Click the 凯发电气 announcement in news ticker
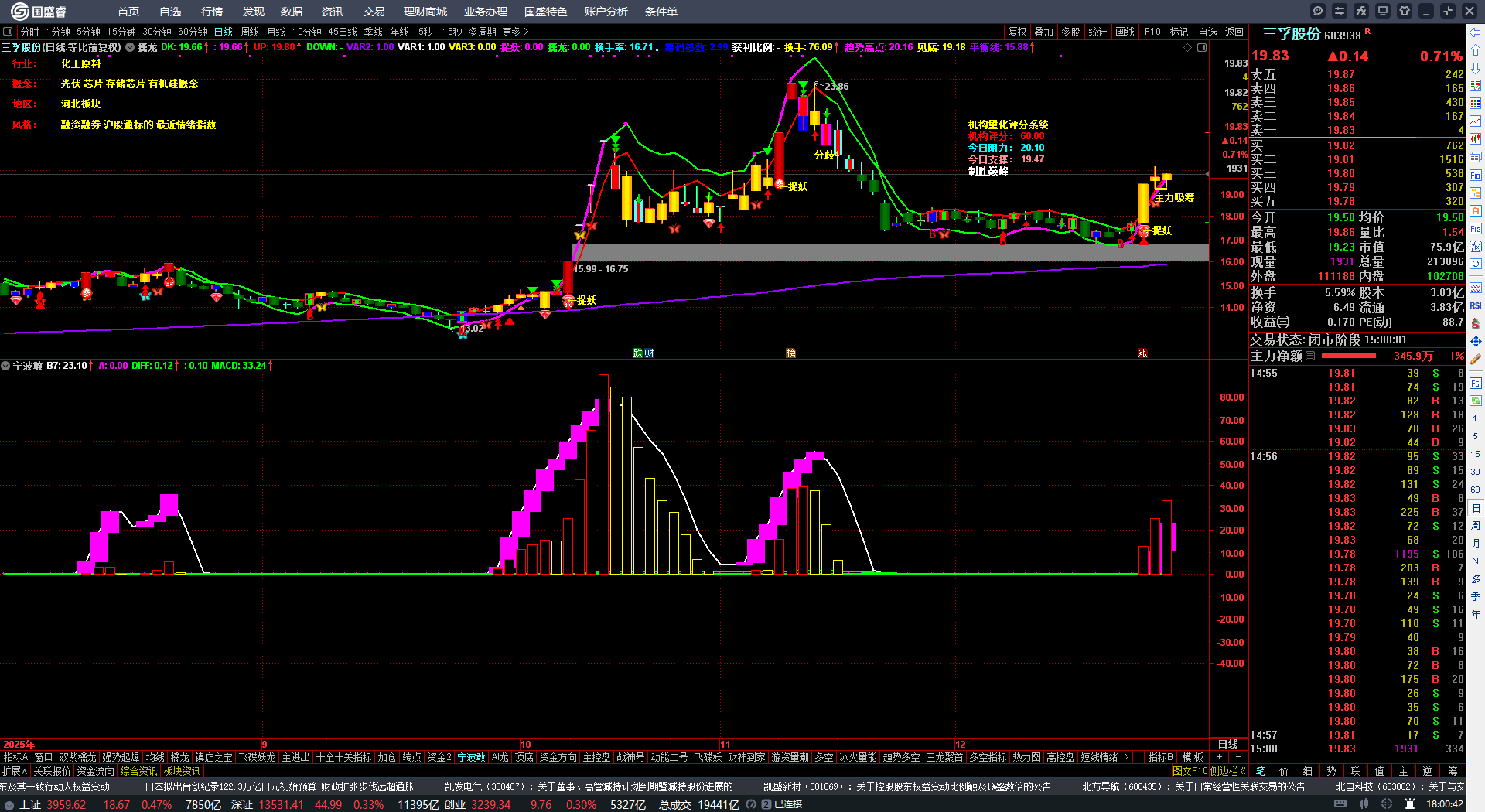 [x=589, y=786]
